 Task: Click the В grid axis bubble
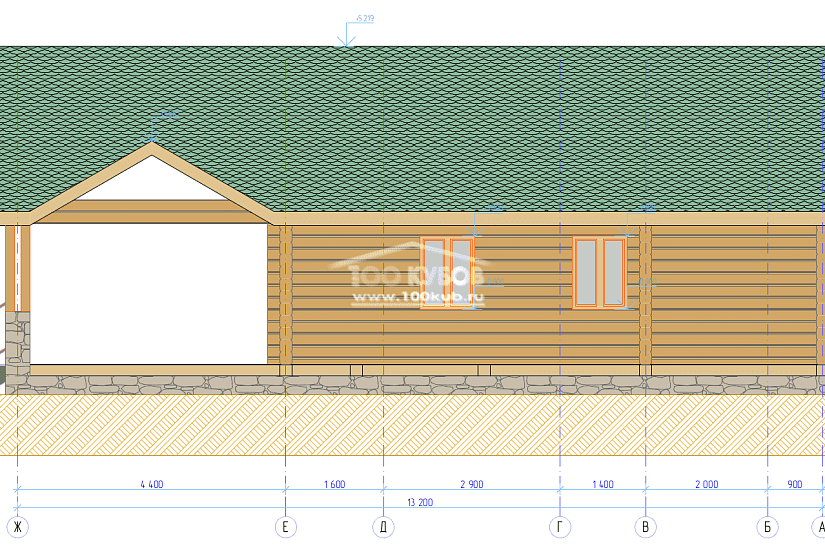(x=646, y=527)
